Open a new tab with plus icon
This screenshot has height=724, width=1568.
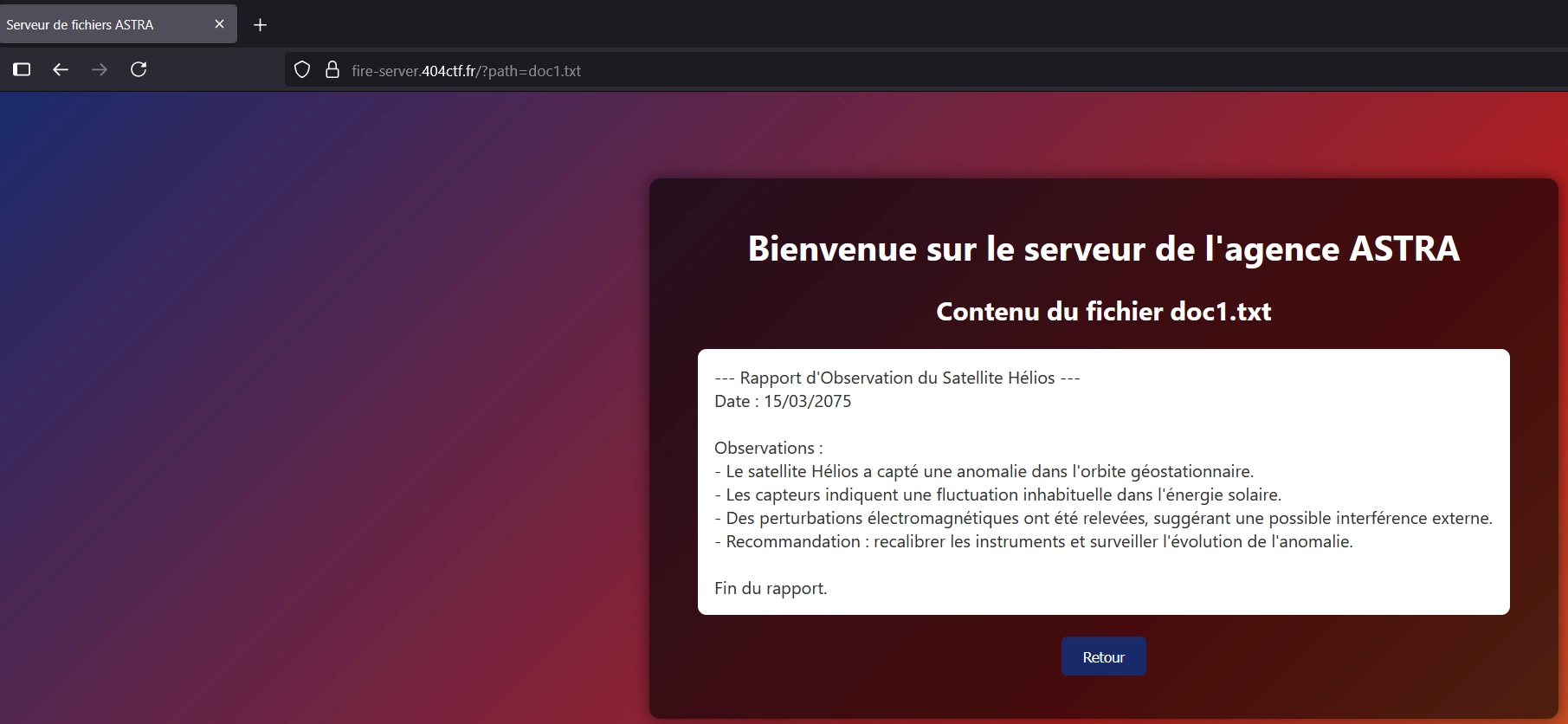click(x=260, y=25)
